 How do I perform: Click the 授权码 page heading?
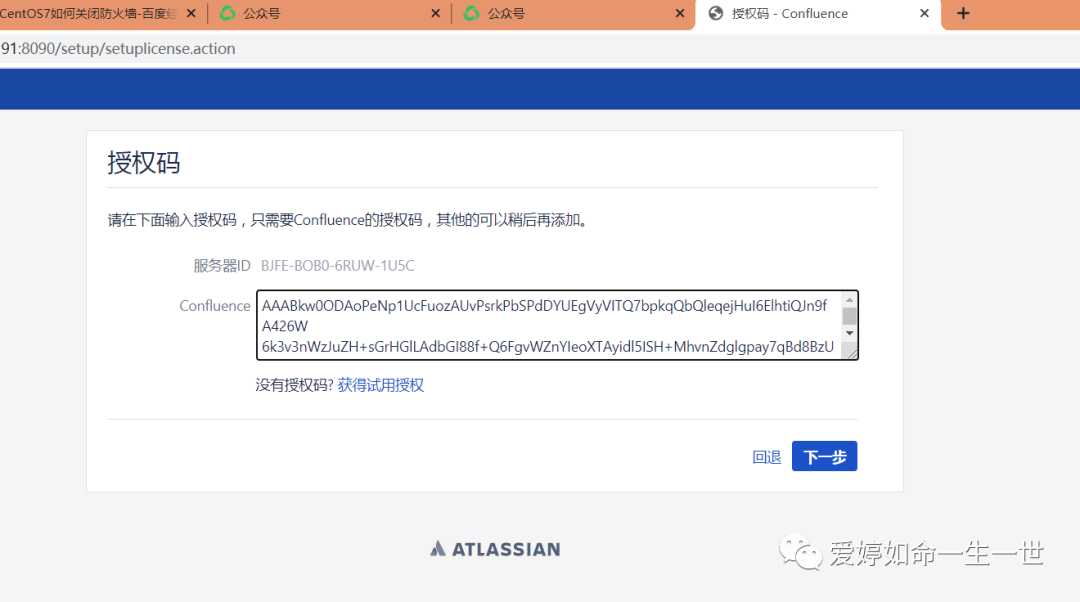click(143, 163)
